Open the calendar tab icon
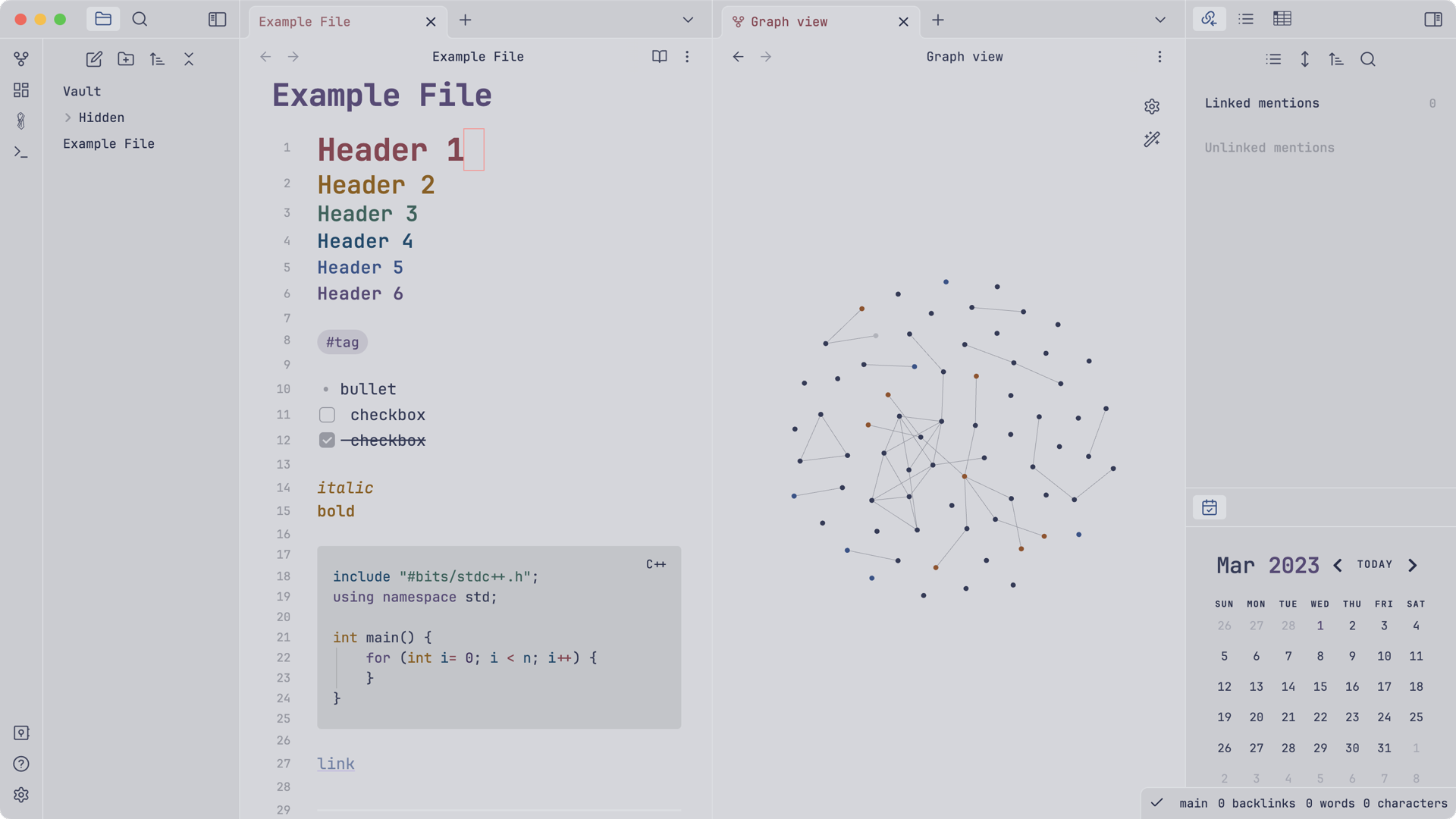Viewport: 1456px width, 819px height. click(1210, 507)
